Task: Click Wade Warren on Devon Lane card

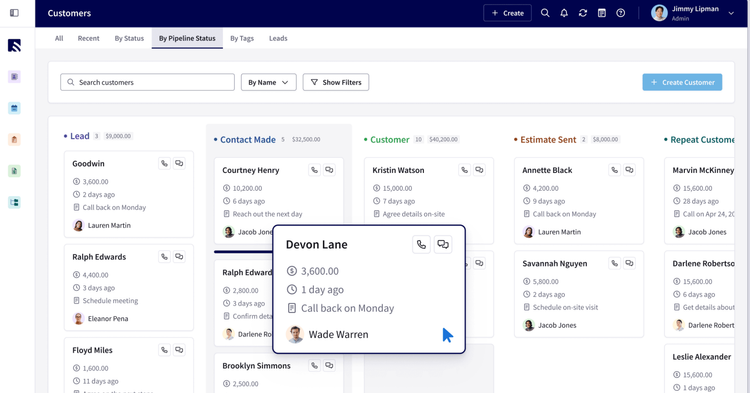Action: click(x=338, y=335)
